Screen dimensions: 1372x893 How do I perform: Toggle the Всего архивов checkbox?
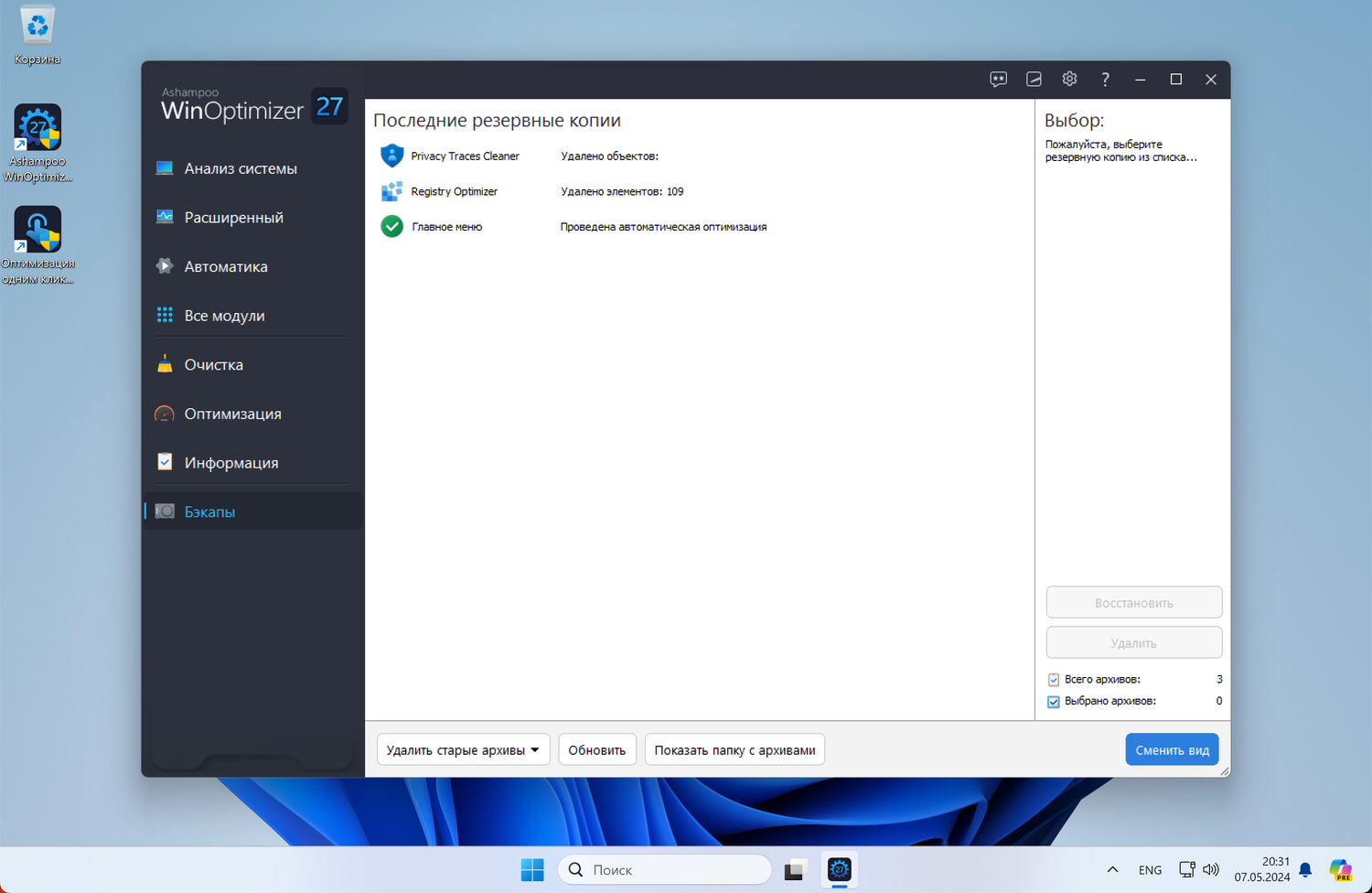[x=1054, y=680]
